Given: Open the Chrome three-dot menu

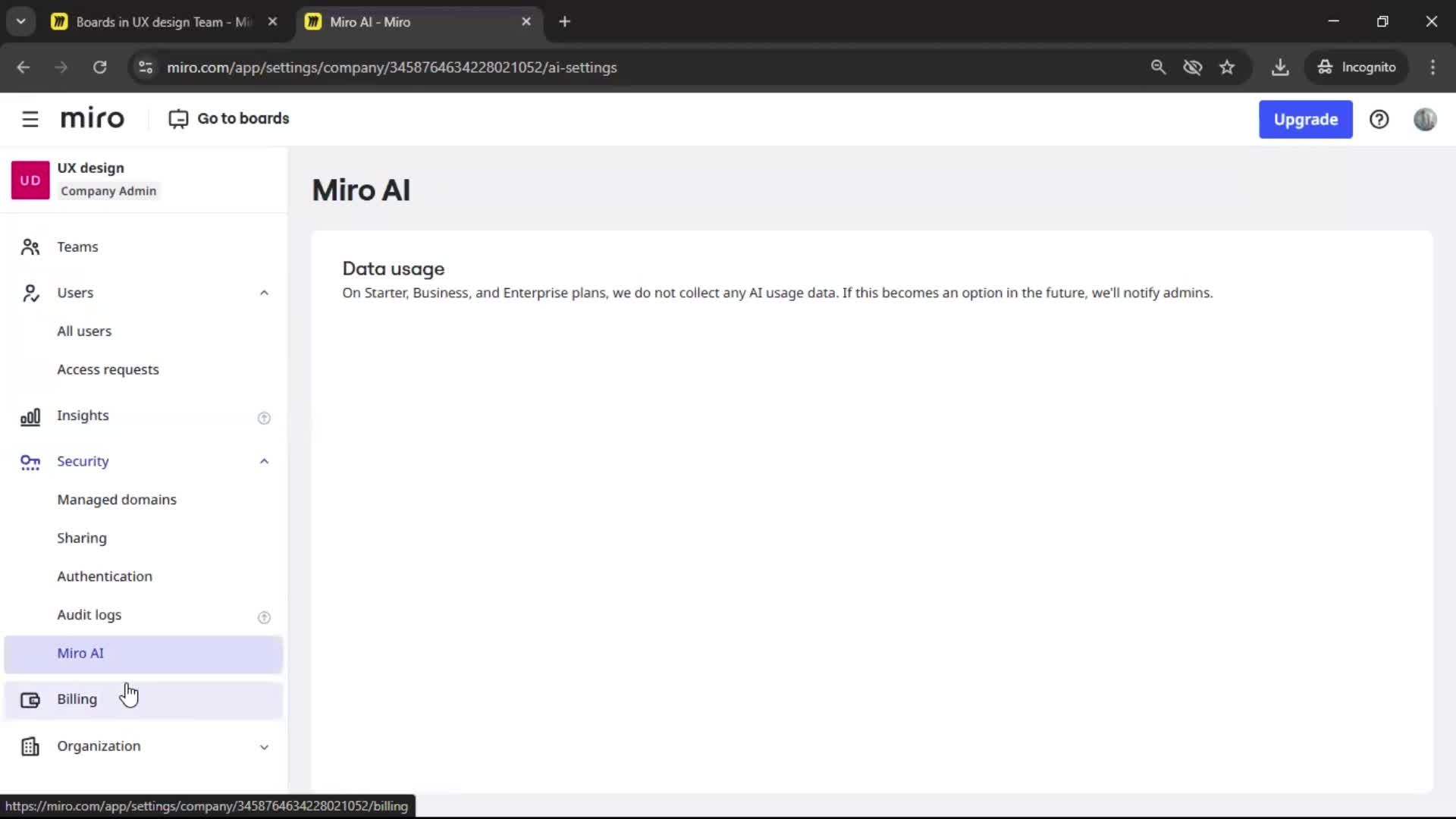Looking at the screenshot, I should pyautogui.click(x=1432, y=67).
